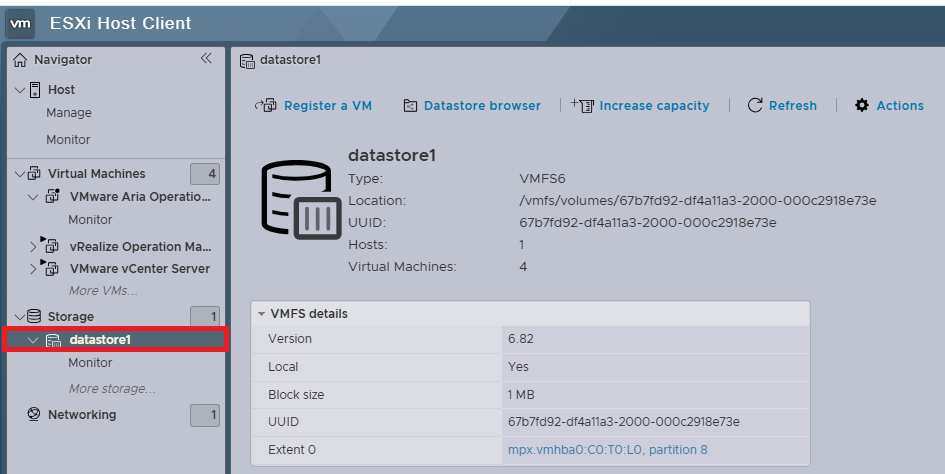
Task: Open Manage under Host
Action: 69,113
